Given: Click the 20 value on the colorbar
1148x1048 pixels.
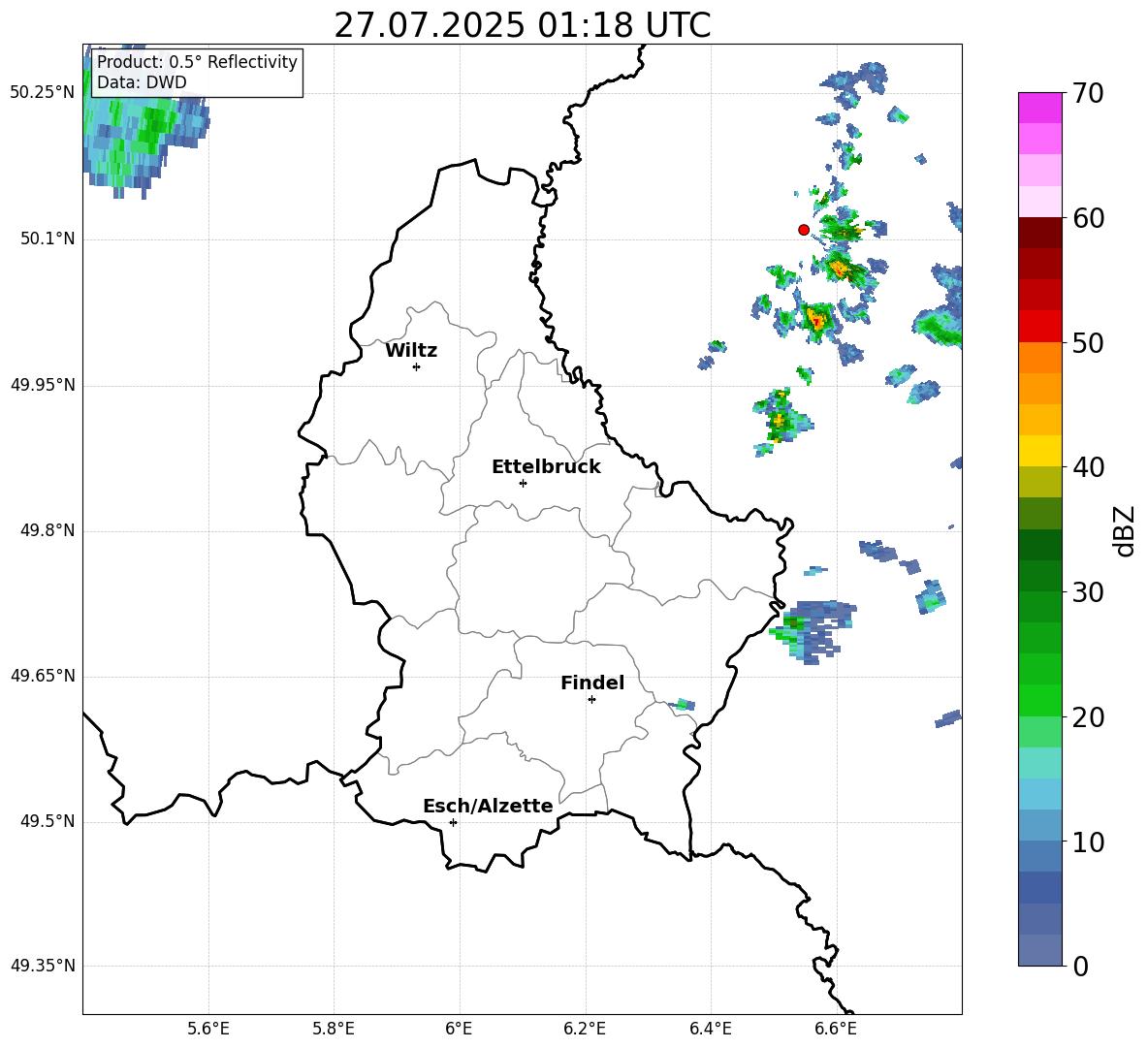Looking at the screenshot, I should [x=1088, y=717].
